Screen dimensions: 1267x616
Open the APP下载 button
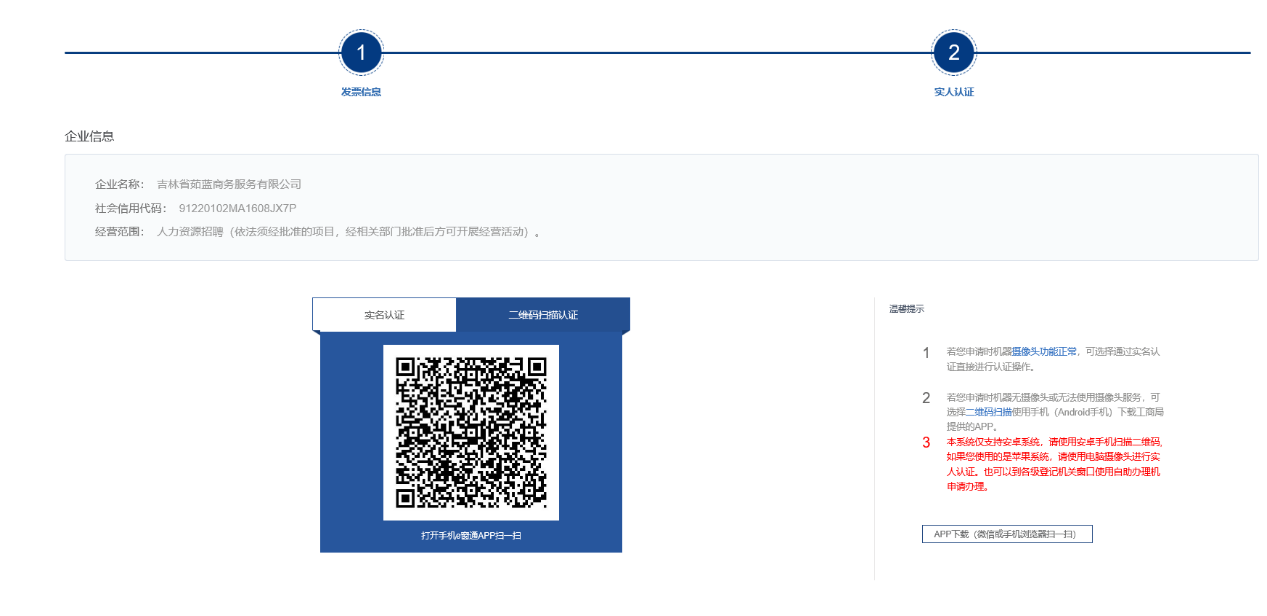pyautogui.click(x=1007, y=534)
